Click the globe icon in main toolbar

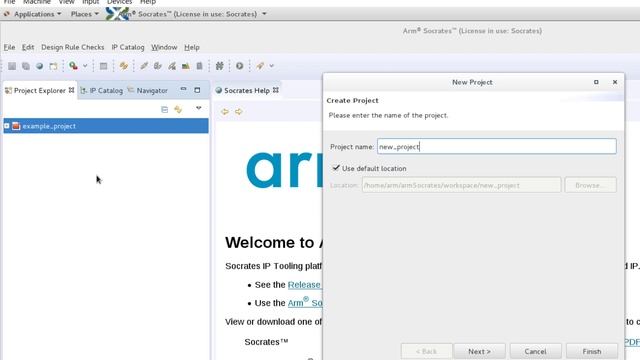[x=40, y=66]
